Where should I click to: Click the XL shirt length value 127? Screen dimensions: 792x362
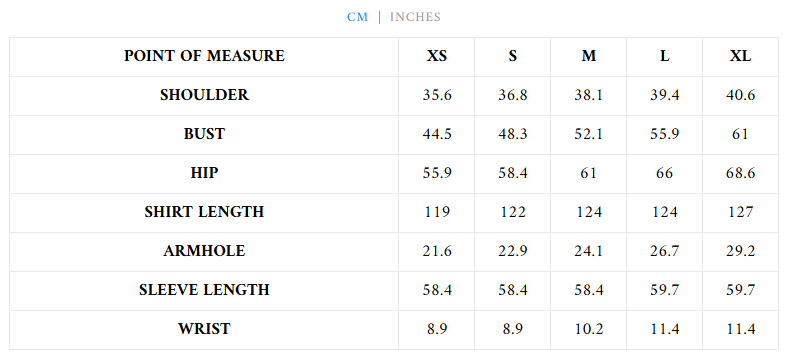[740, 212]
